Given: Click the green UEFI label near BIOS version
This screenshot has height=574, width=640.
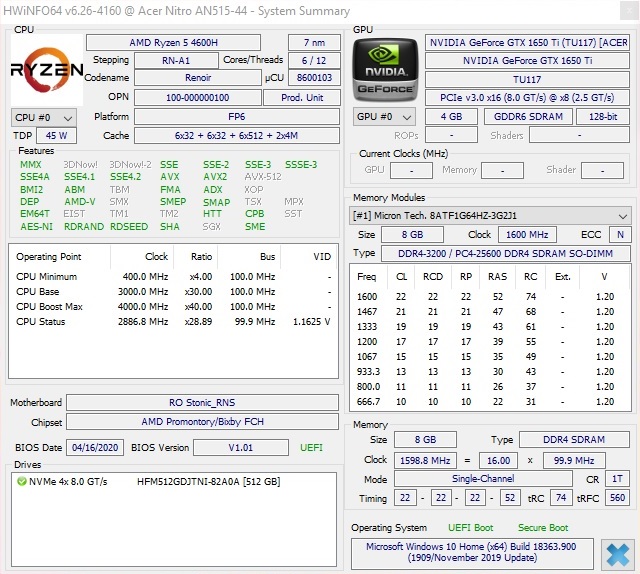Looking at the screenshot, I should (311, 447).
